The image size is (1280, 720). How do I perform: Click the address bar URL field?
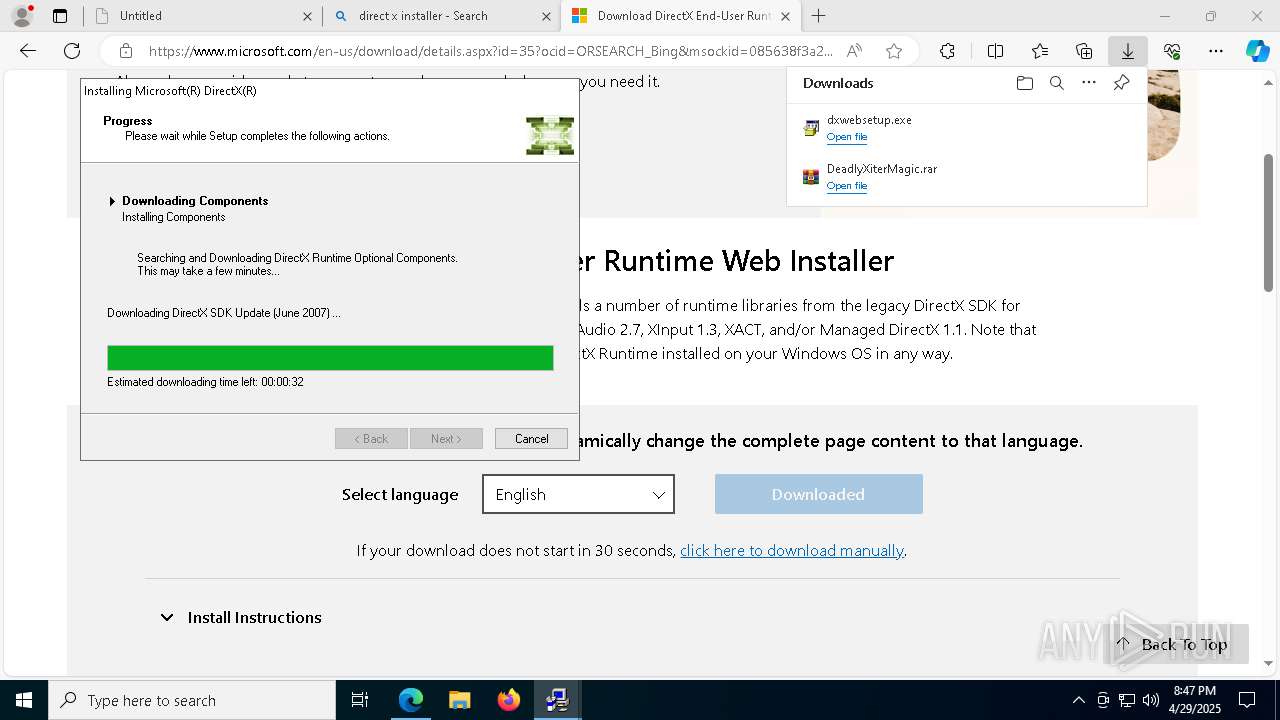pos(490,51)
